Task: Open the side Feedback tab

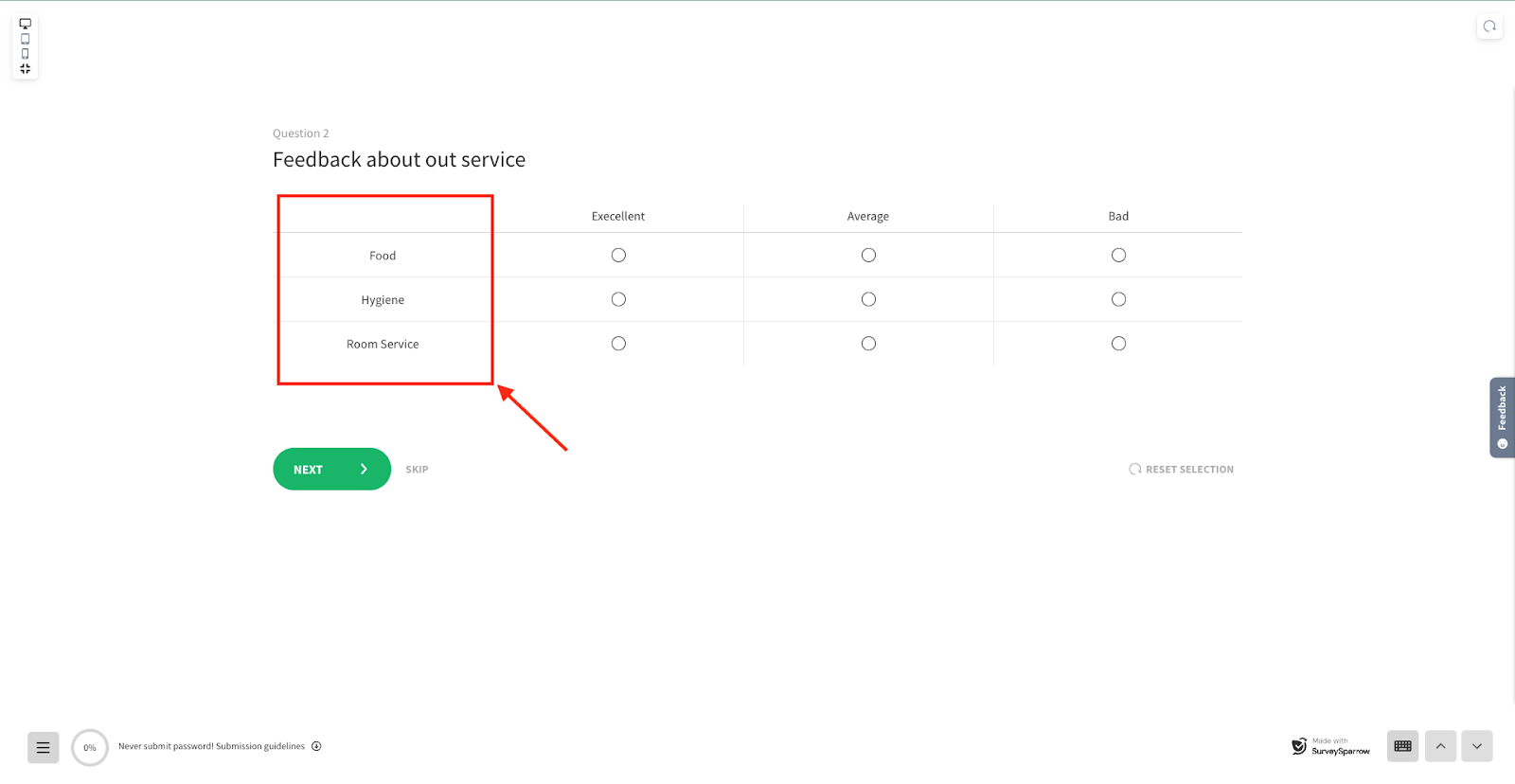Action: [x=1502, y=418]
